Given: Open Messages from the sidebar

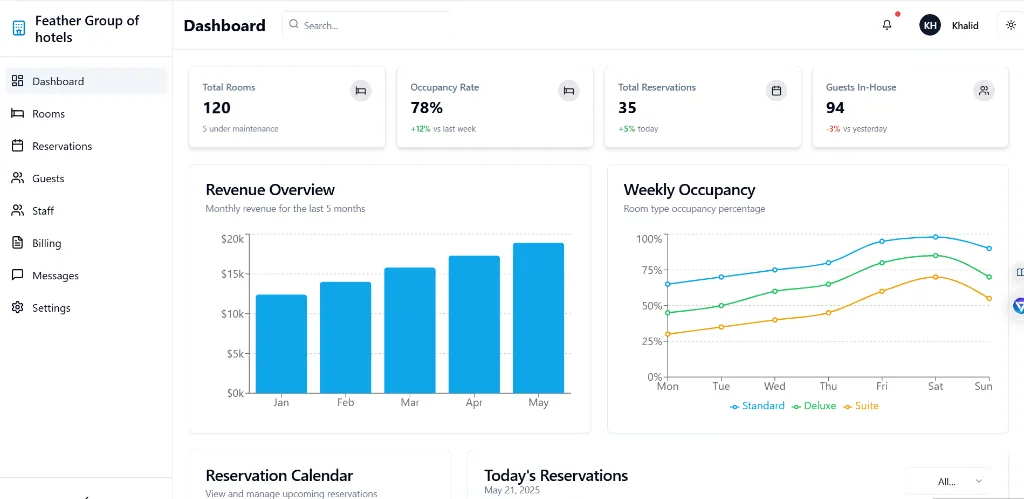Looking at the screenshot, I should (86, 275).
